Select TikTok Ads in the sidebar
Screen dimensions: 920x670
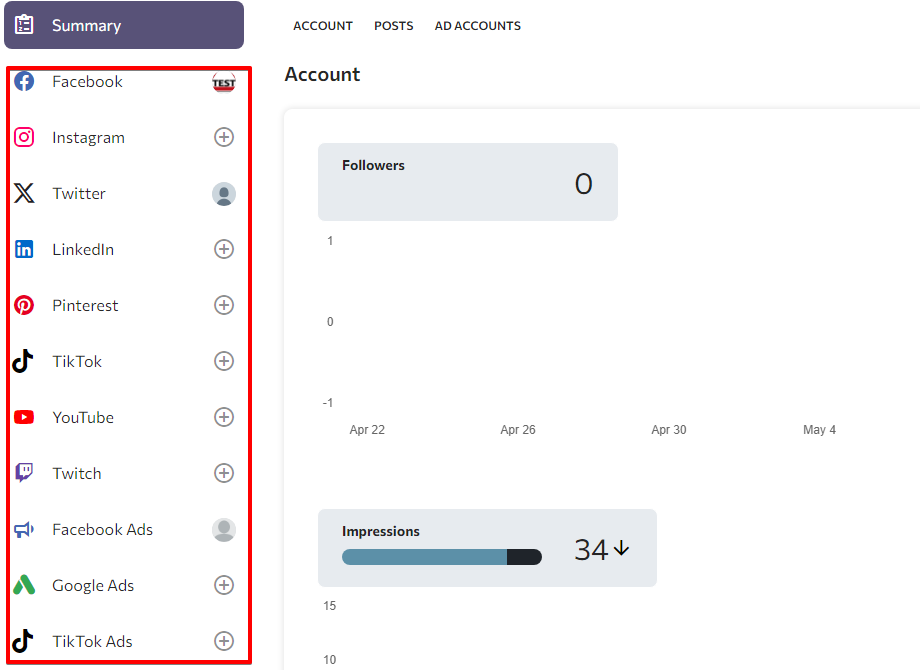coord(92,642)
